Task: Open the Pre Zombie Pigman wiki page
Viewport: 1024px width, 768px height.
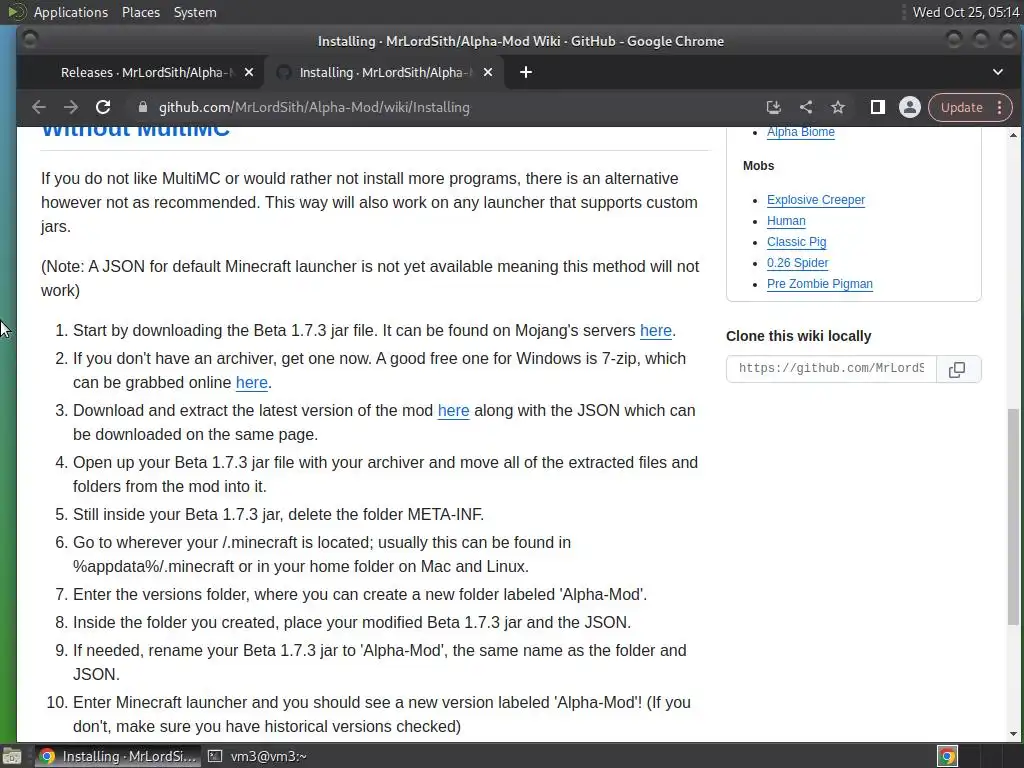Action: click(820, 283)
